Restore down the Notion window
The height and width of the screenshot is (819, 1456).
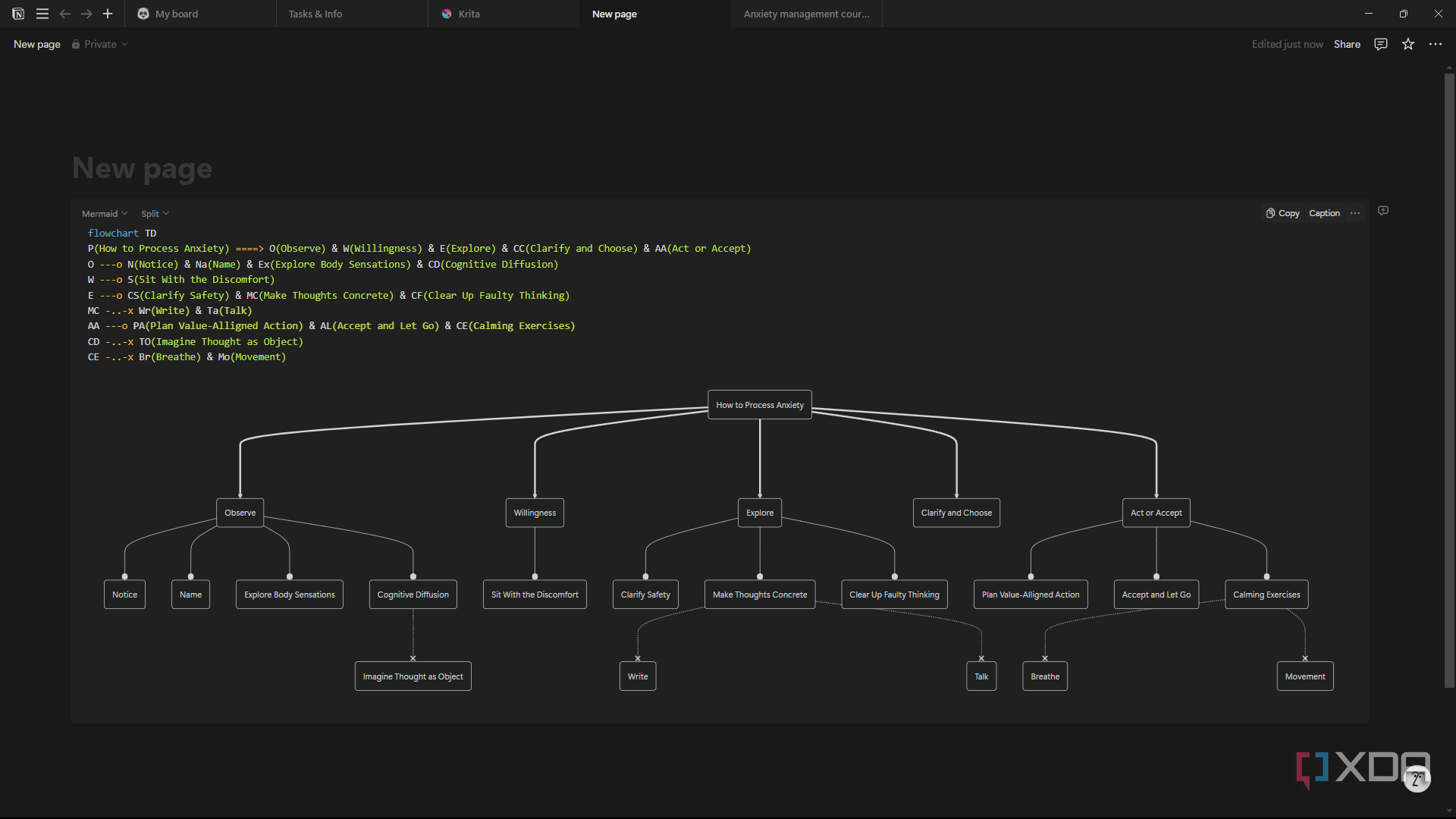pyautogui.click(x=1404, y=14)
